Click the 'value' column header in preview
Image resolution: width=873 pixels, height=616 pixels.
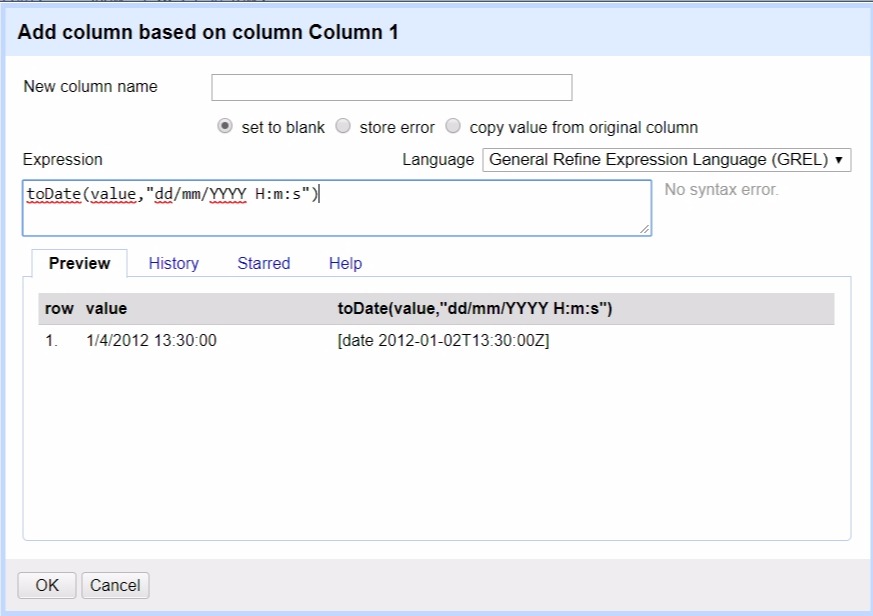point(106,309)
